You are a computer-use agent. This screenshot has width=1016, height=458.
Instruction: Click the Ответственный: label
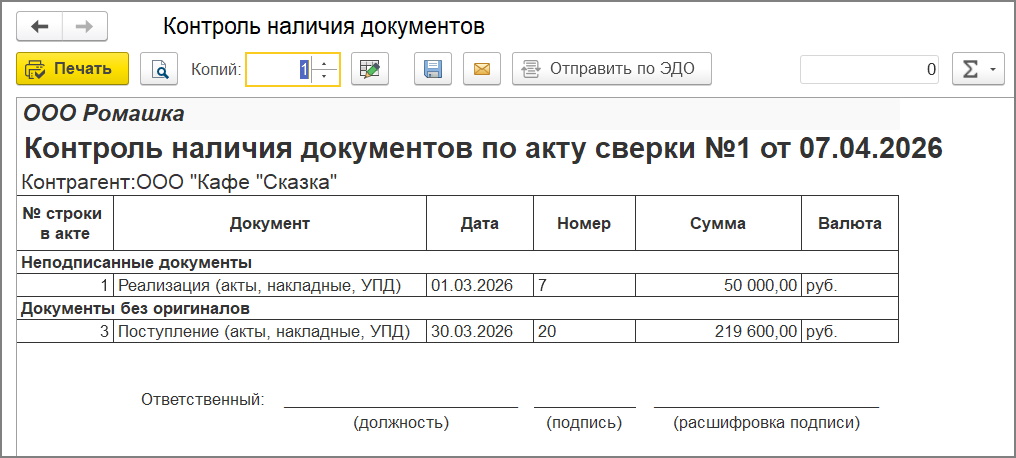tap(203, 399)
